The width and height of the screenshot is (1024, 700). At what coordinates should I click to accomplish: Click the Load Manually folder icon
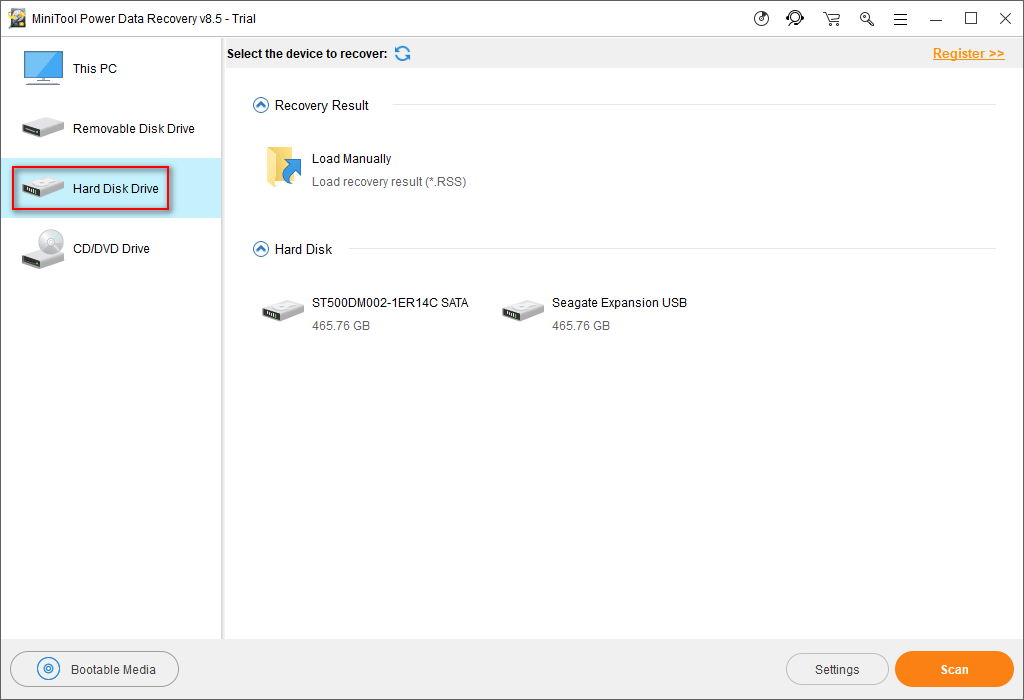point(283,167)
